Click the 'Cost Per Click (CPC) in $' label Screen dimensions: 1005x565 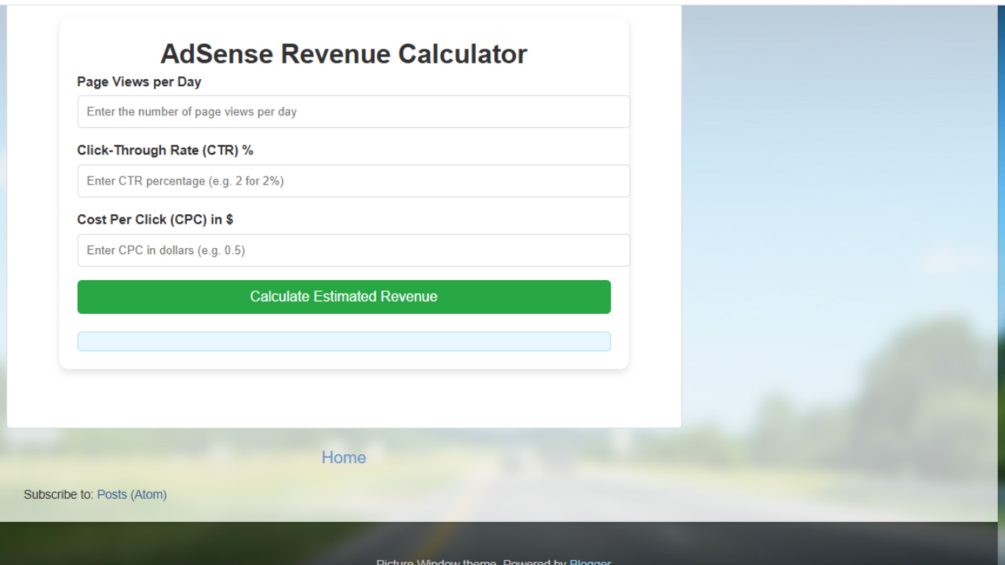click(154, 220)
